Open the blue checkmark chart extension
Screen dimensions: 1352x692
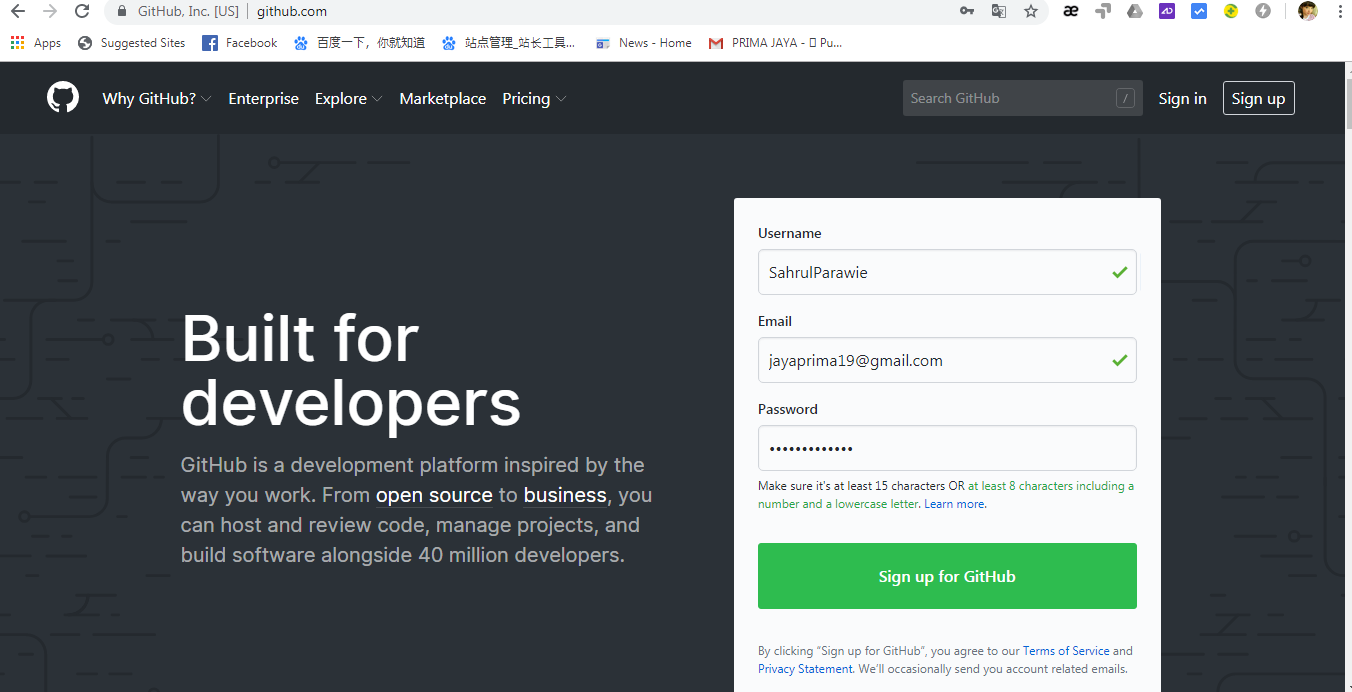[1199, 11]
